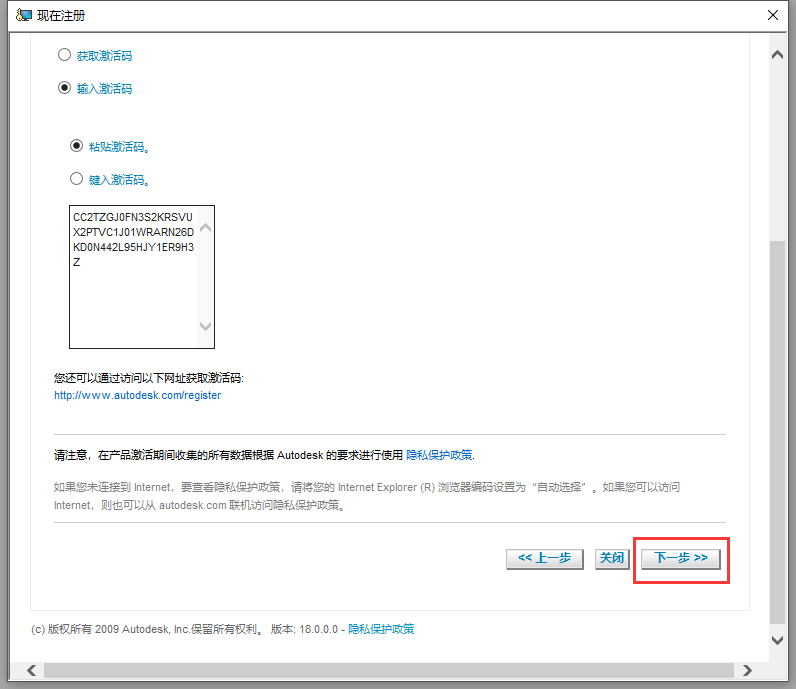Choose the 粘贴激活码 radio button
The image size is (796, 689).
tap(76, 146)
